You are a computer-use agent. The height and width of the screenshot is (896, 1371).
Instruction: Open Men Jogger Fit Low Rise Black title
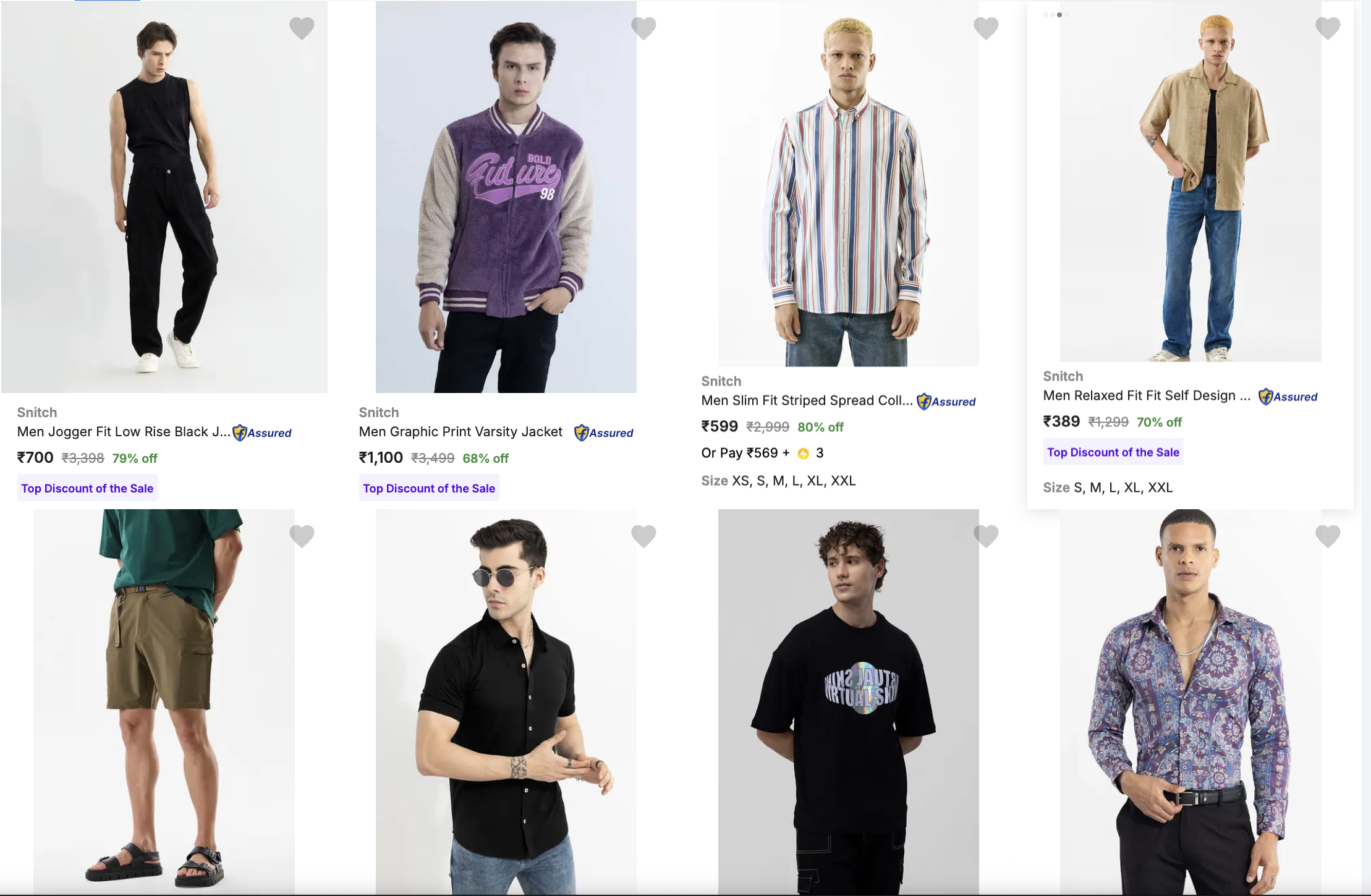(x=124, y=432)
